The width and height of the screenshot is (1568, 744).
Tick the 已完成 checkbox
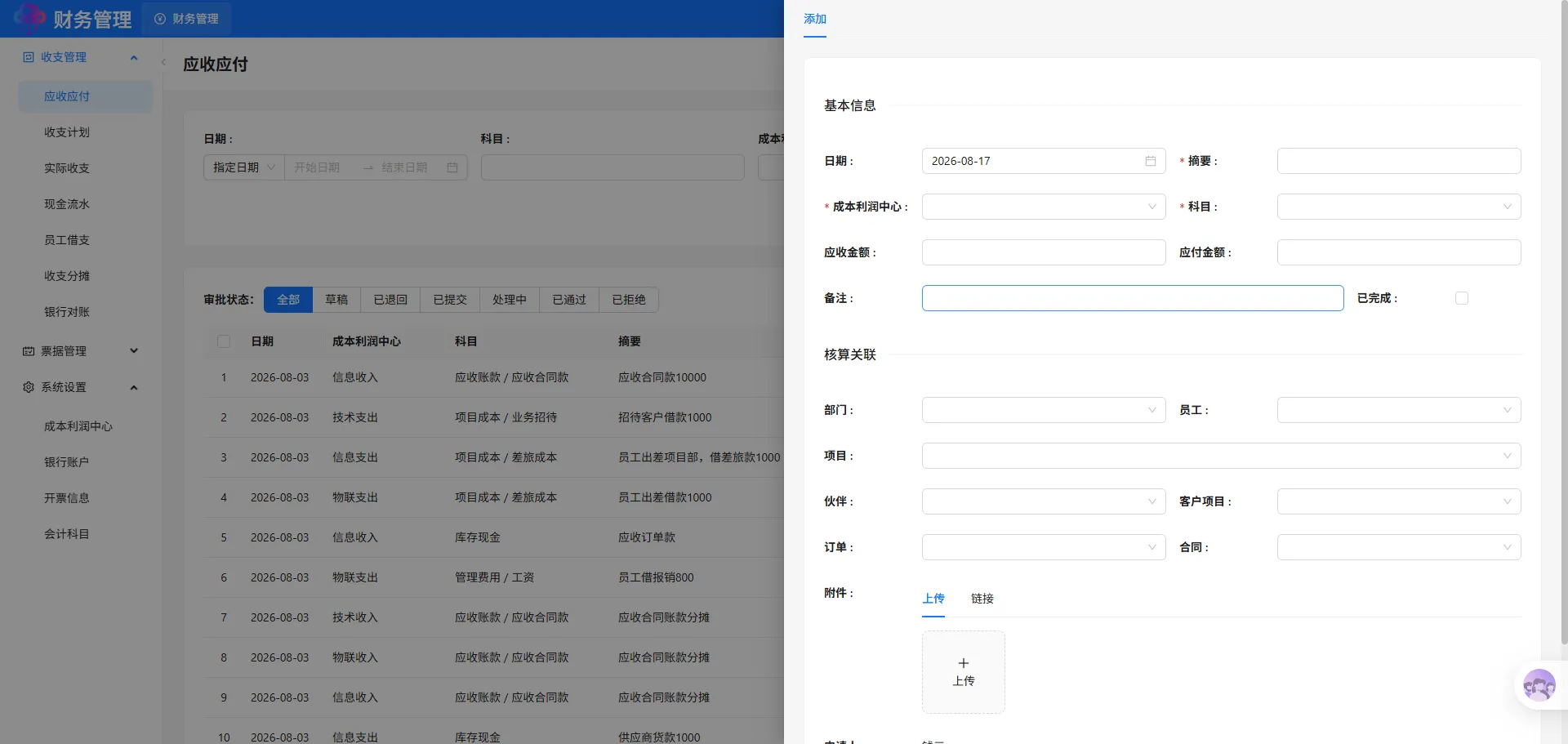point(1462,298)
